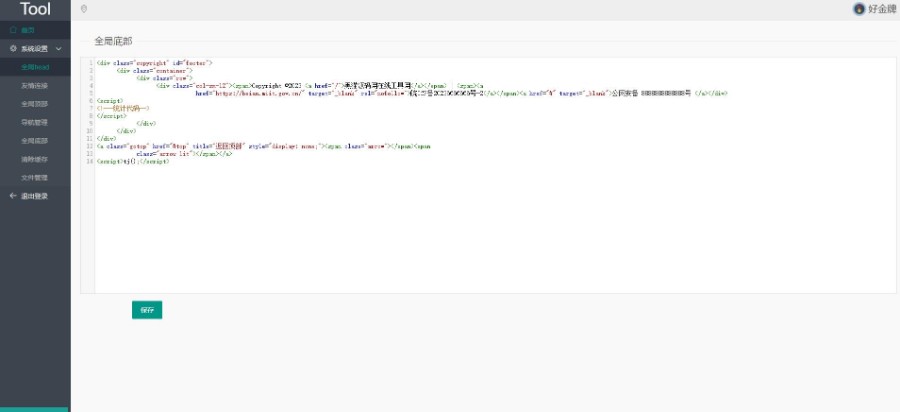Open the 清除缓存 menu item
Image resolution: width=900 pixels, height=412 pixels.
(x=35, y=159)
